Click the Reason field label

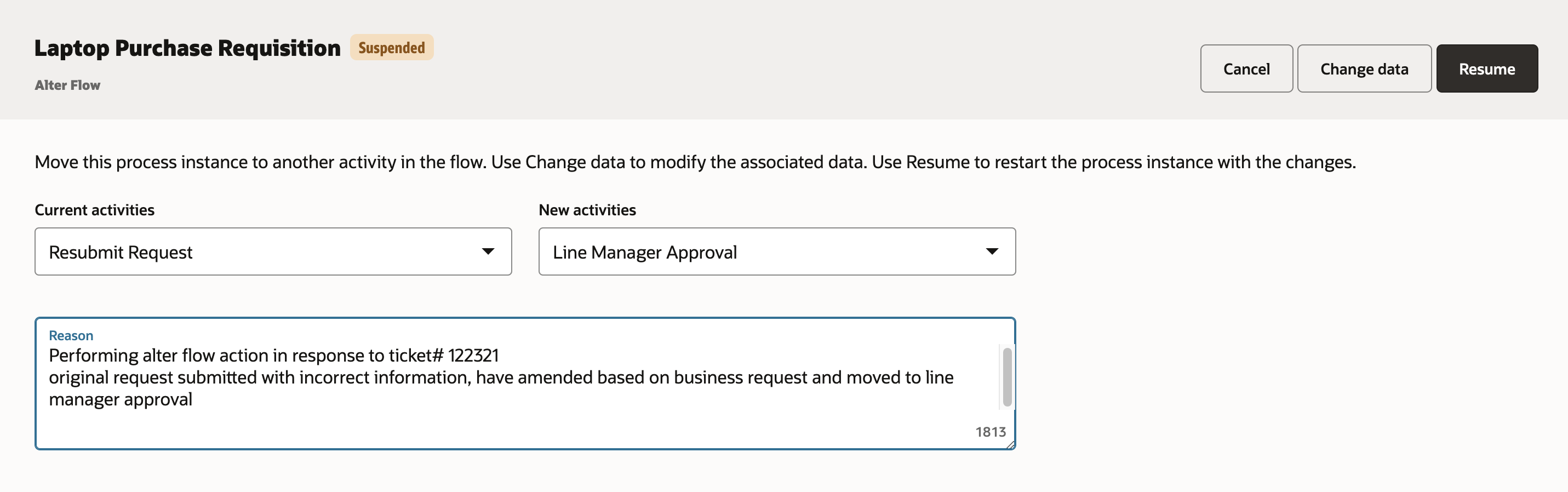click(x=71, y=335)
